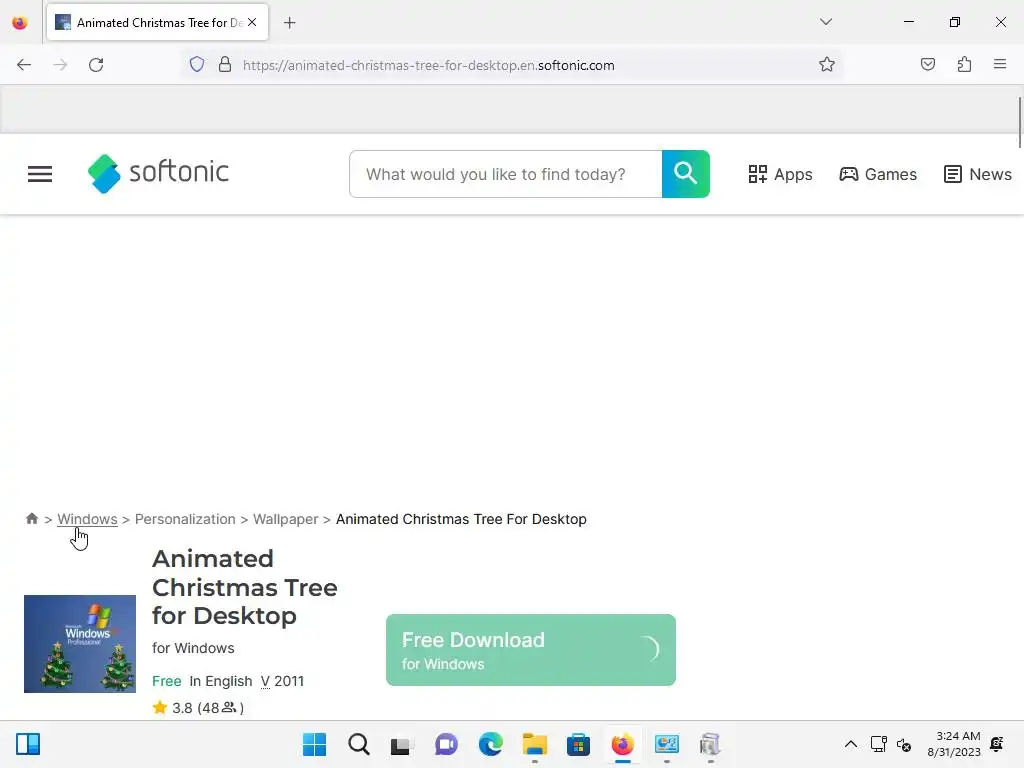The width and height of the screenshot is (1024, 768).
Task: Click the page vertical scrollbar
Action: click(x=1019, y=123)
